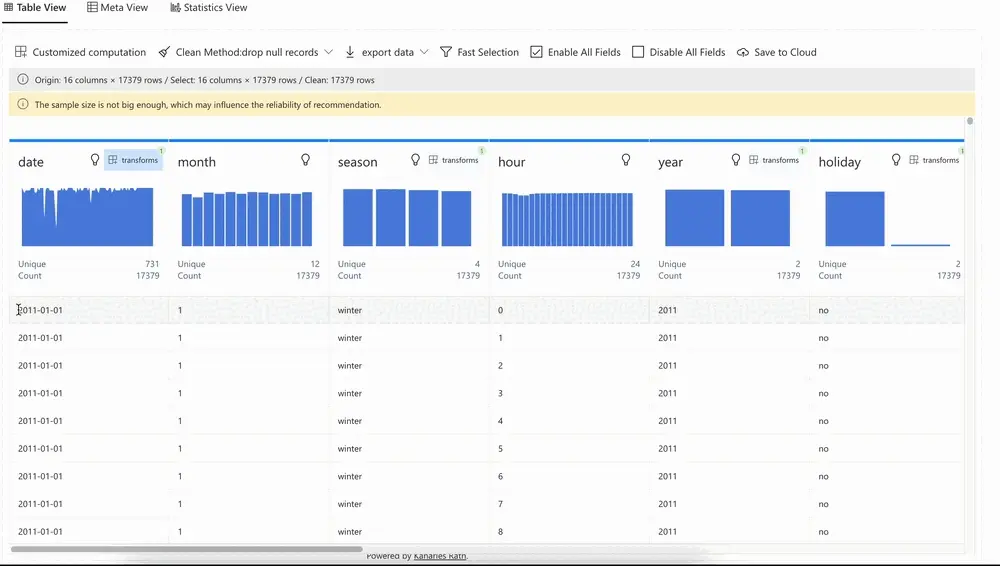Switch to the Statistics View tab
The image size is (1000, 566).
pyautogui.click(x=208, y=8)
